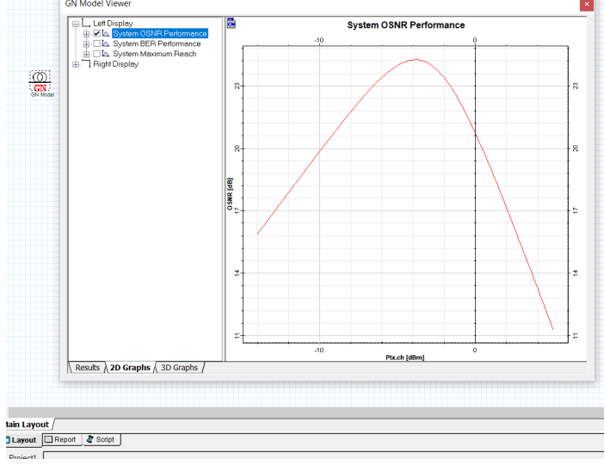605x470 pixels.
Task: Enable the System BER Performance checkbox
Action: pos(97,44)
